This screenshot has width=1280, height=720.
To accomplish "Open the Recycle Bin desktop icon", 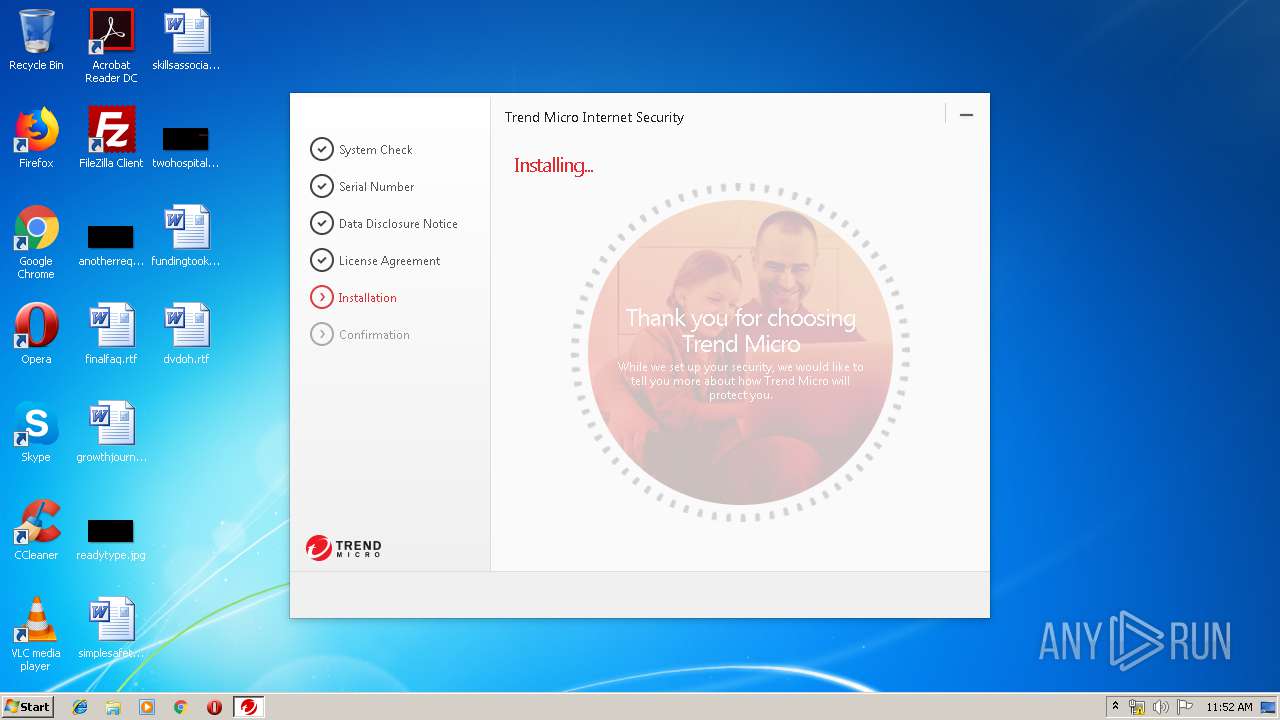I will [36, 40].
